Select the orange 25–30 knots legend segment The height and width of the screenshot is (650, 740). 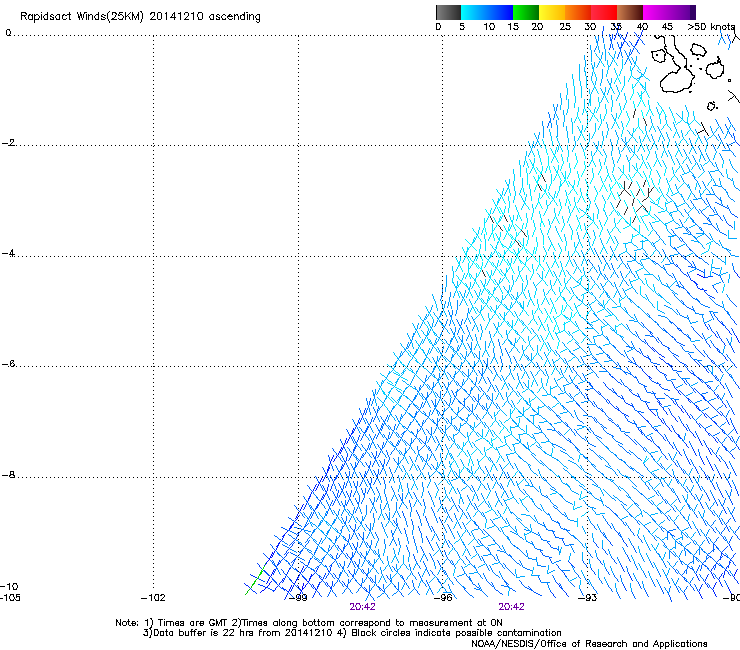pos(578,12)
